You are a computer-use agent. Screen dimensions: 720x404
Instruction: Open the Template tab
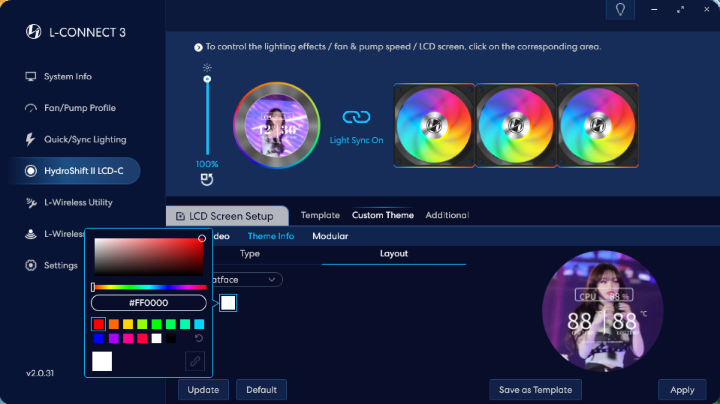(320, 215)
